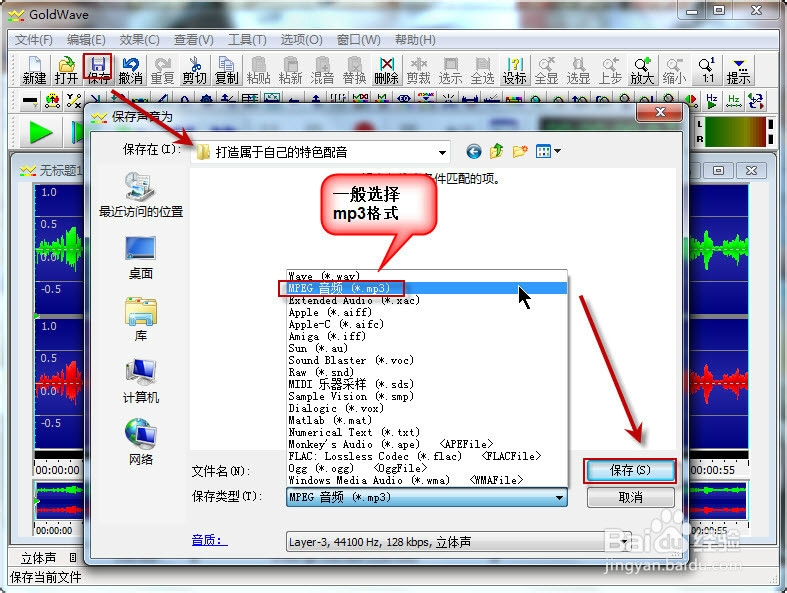Image resolution: width=787 pixels, height=593 pixels.
Task: Select Windows Media Audio (*.wma) format
Action: (x=427, y=480)
